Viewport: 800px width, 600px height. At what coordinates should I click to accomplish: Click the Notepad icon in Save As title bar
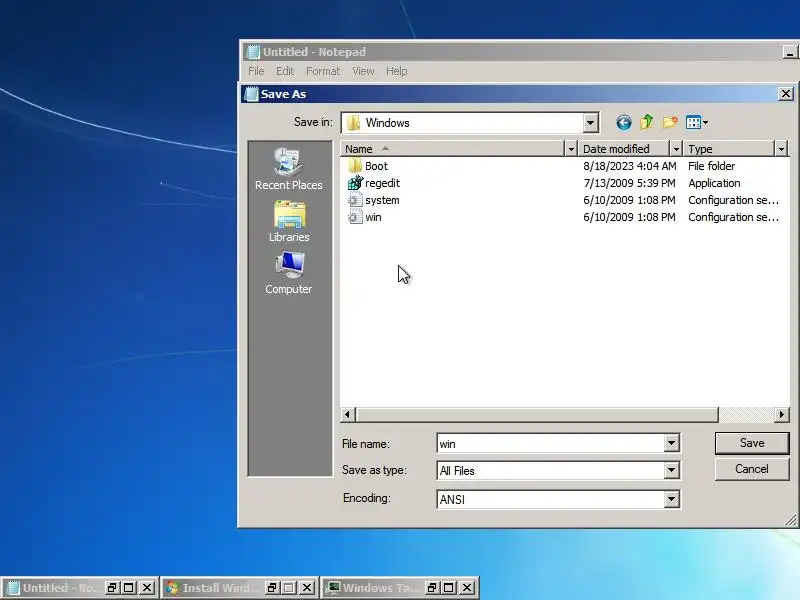tap(251, 94)
